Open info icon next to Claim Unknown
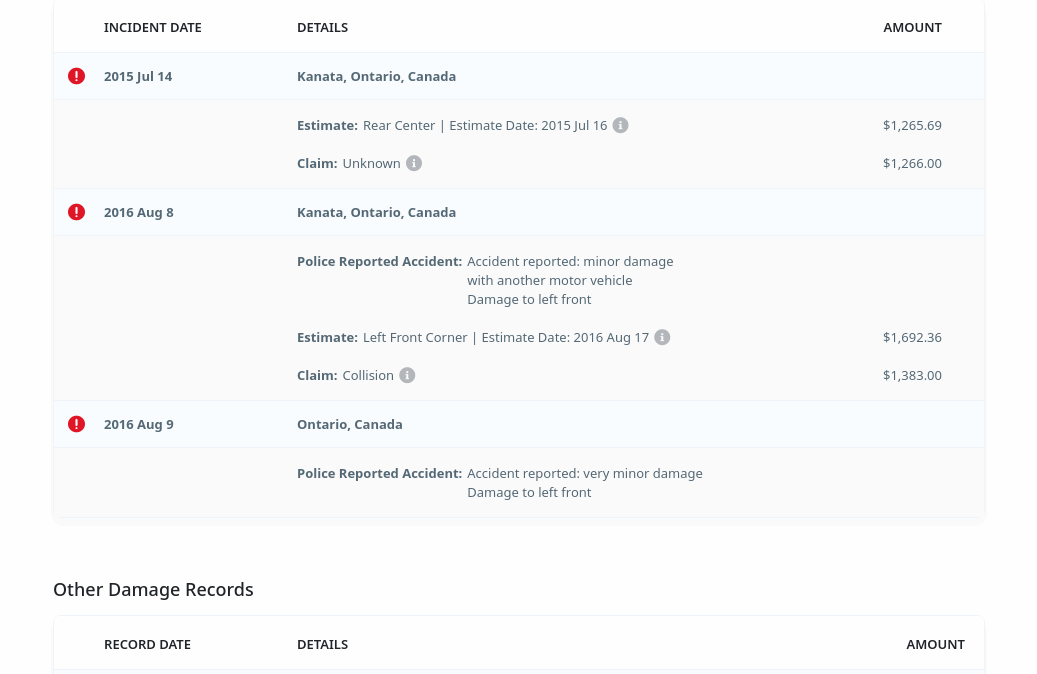 pos(414,163)
